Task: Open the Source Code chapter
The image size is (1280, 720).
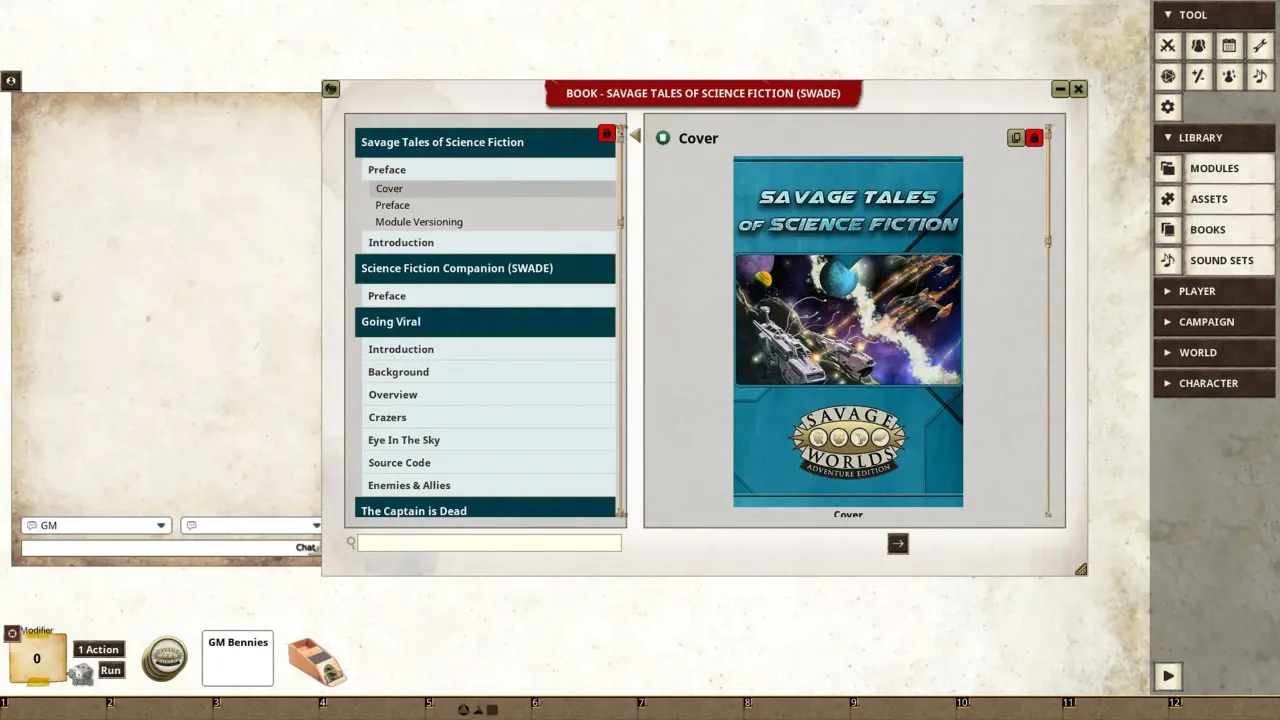Action: pos(488,463)
